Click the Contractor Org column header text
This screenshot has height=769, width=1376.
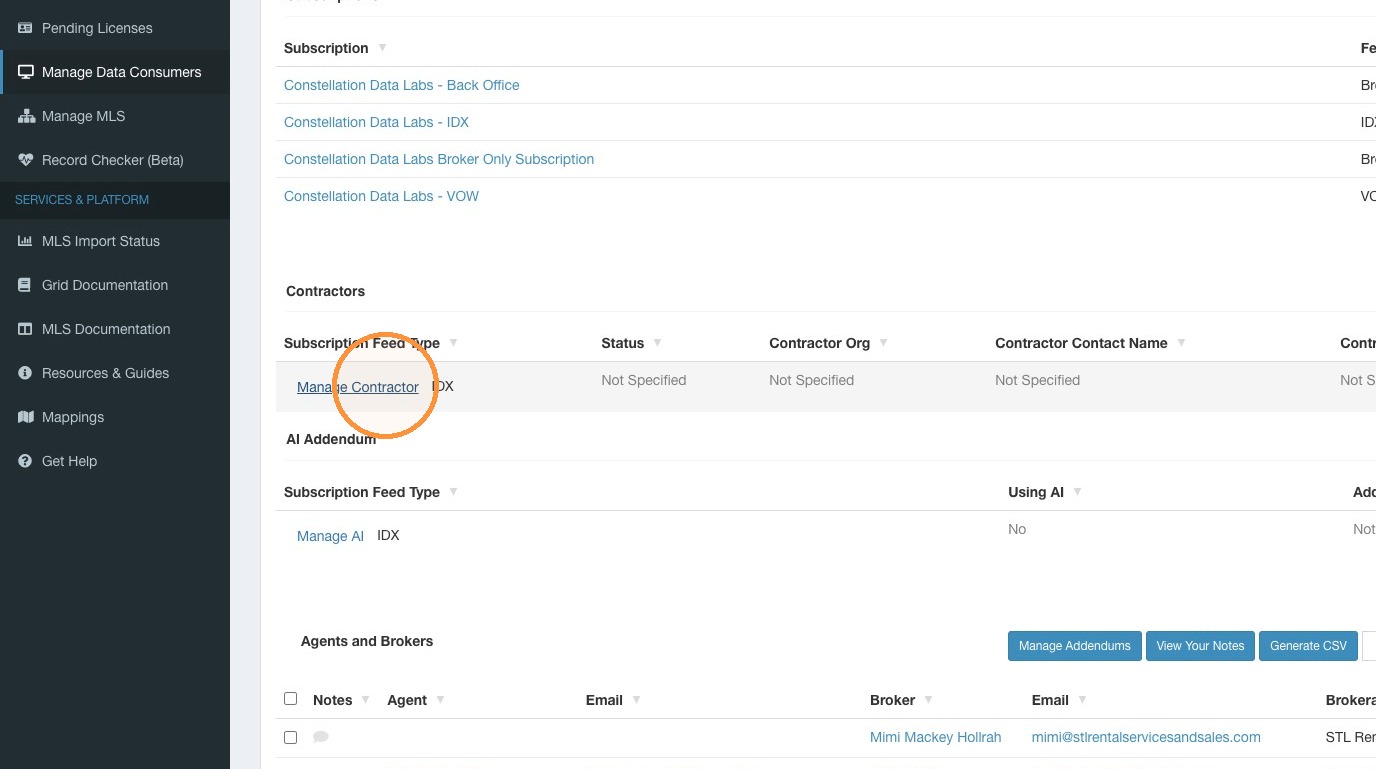point(819,343)
